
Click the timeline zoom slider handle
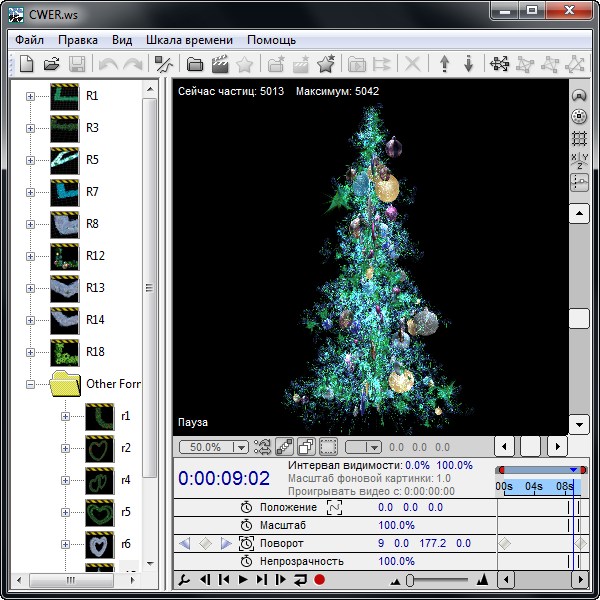pyautogui.click(x=410, y=580)
